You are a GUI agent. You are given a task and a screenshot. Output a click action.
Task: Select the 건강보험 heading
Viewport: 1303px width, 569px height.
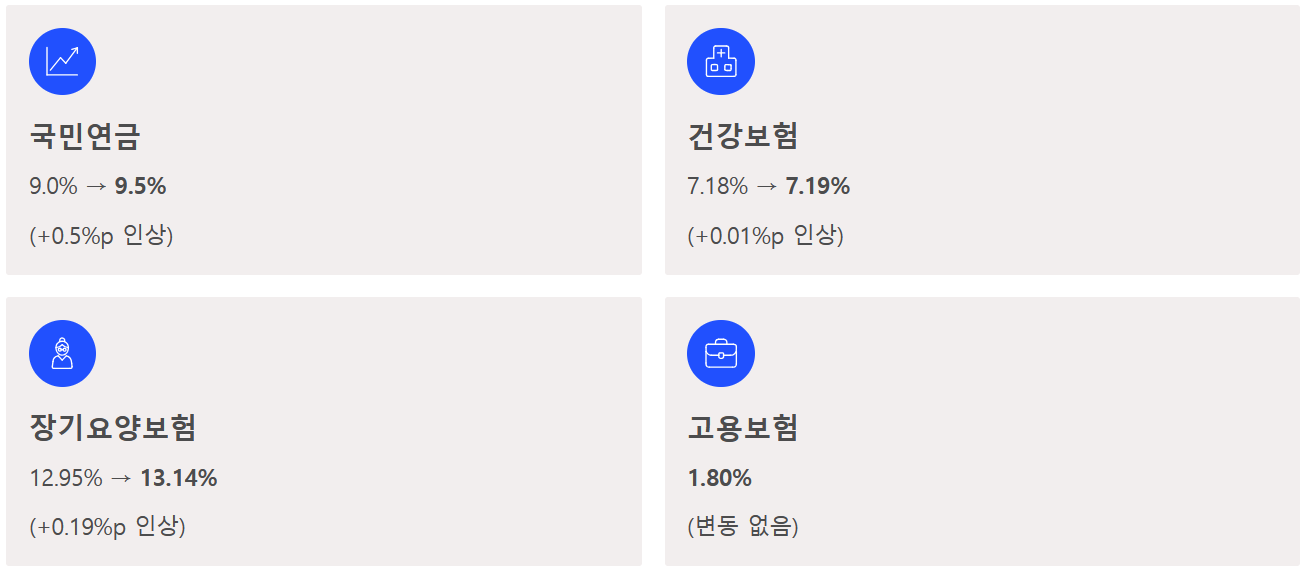click(743, 136)
